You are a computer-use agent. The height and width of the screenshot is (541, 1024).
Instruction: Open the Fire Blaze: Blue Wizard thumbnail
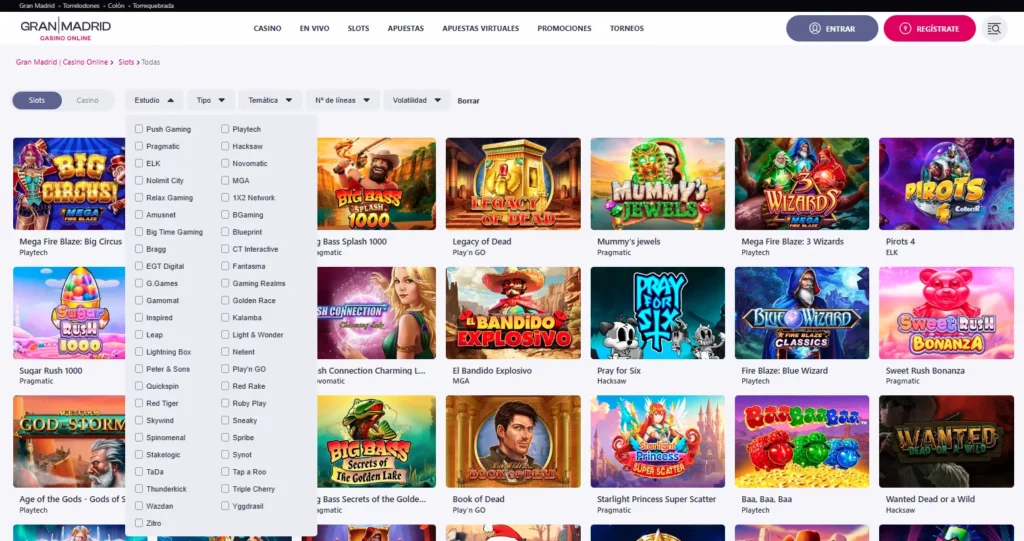(x=802, y=312)
